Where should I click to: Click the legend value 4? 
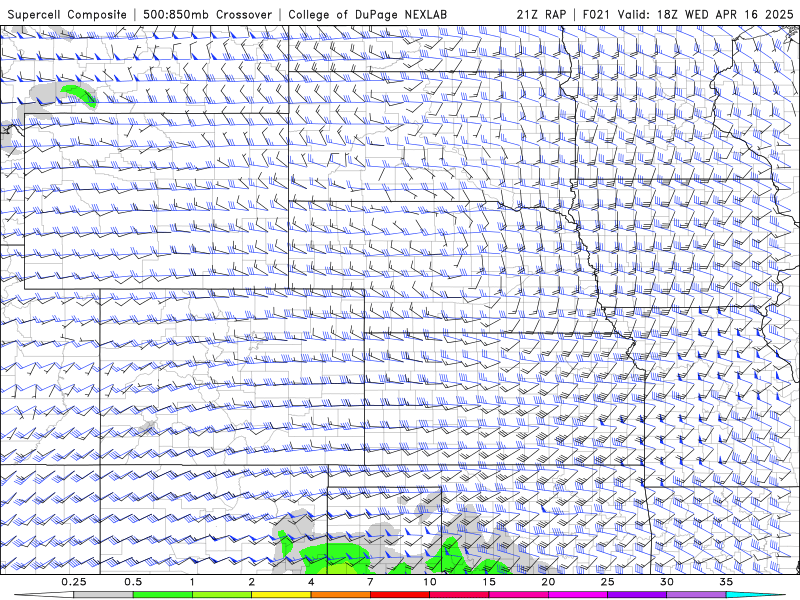click(311, 582)
